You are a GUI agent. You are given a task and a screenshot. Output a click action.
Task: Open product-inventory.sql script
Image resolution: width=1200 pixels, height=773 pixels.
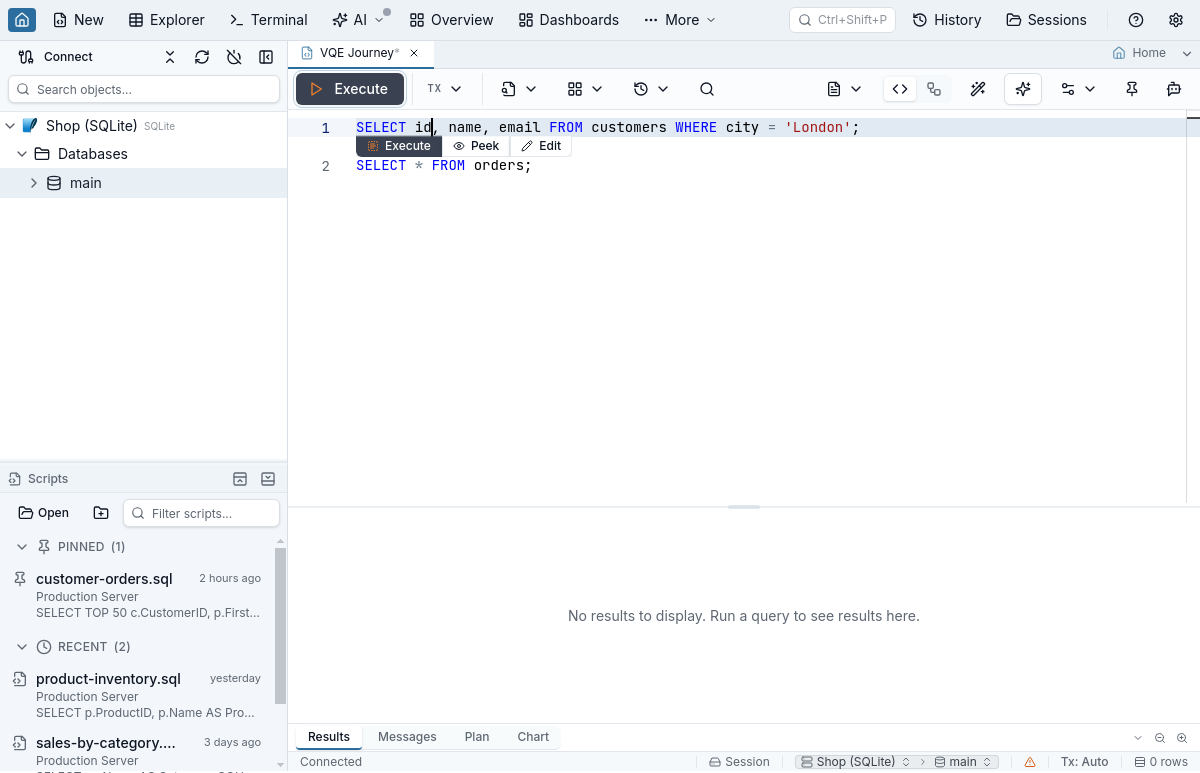(x=139, y=695)
